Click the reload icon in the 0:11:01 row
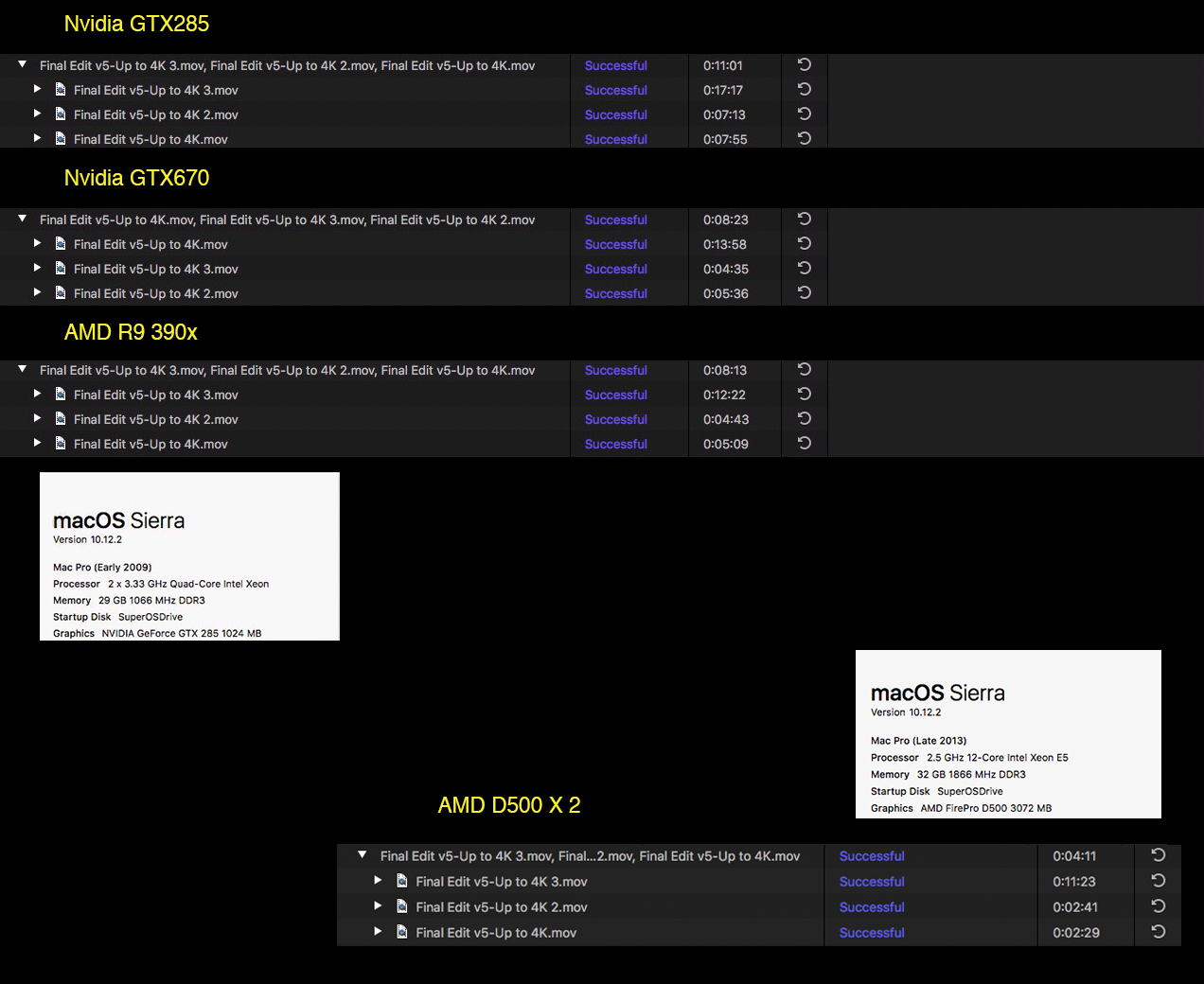The height and width of the screenshot is (984, 1204). 805,64
